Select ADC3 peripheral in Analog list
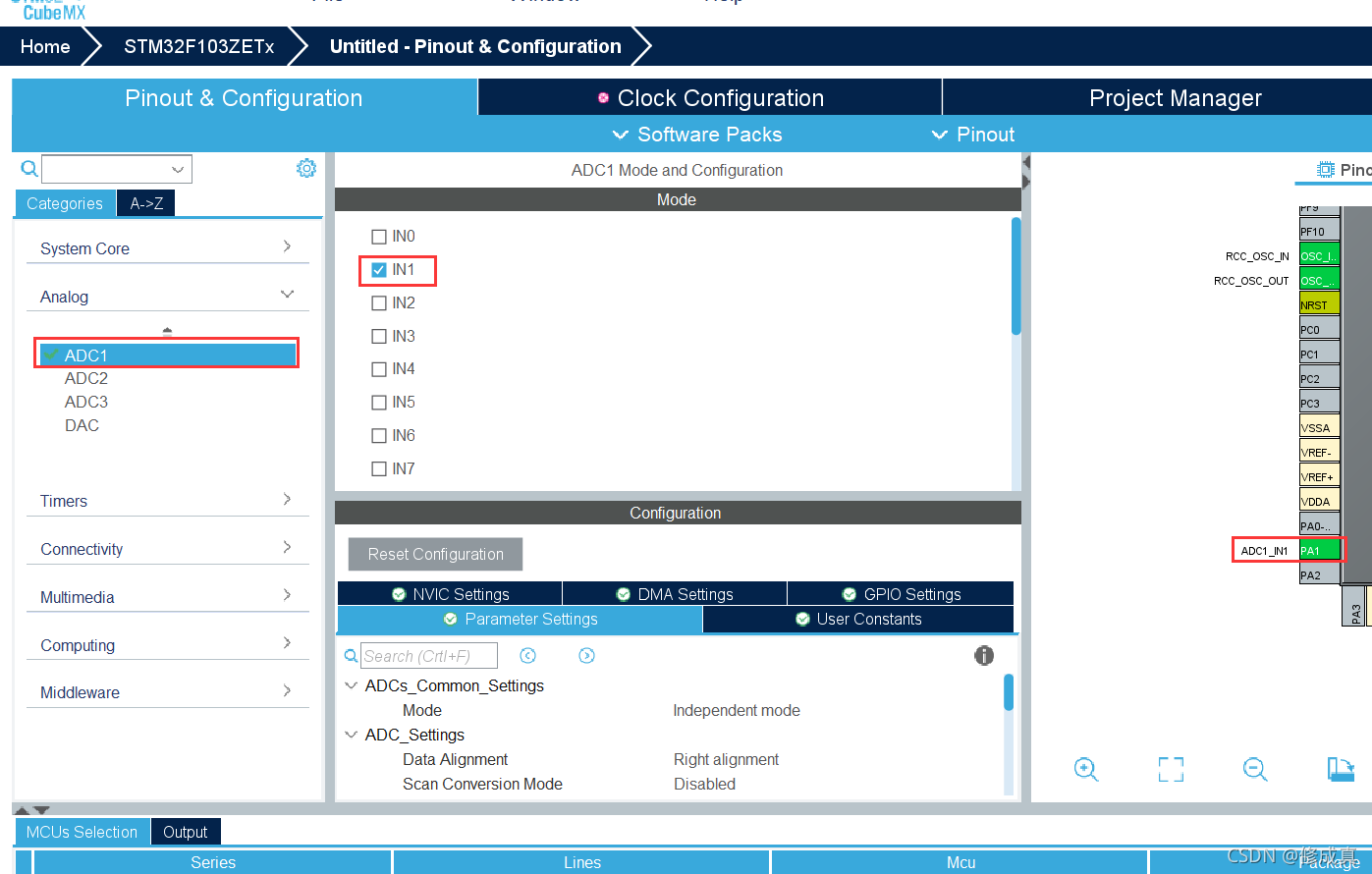The height and width of the screenshot is (874, 1372). click(x=86, y=402)
